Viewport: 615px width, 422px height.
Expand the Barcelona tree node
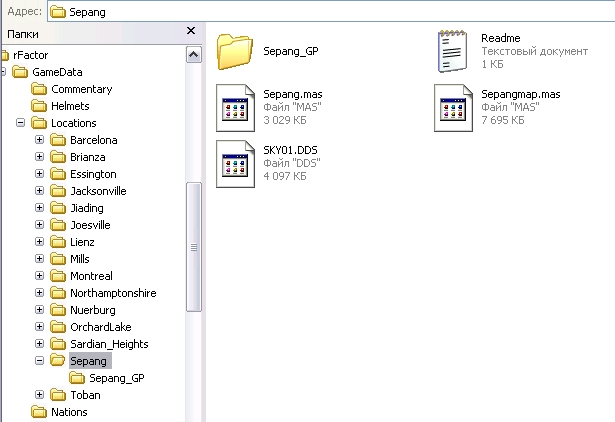coord(39,140)
